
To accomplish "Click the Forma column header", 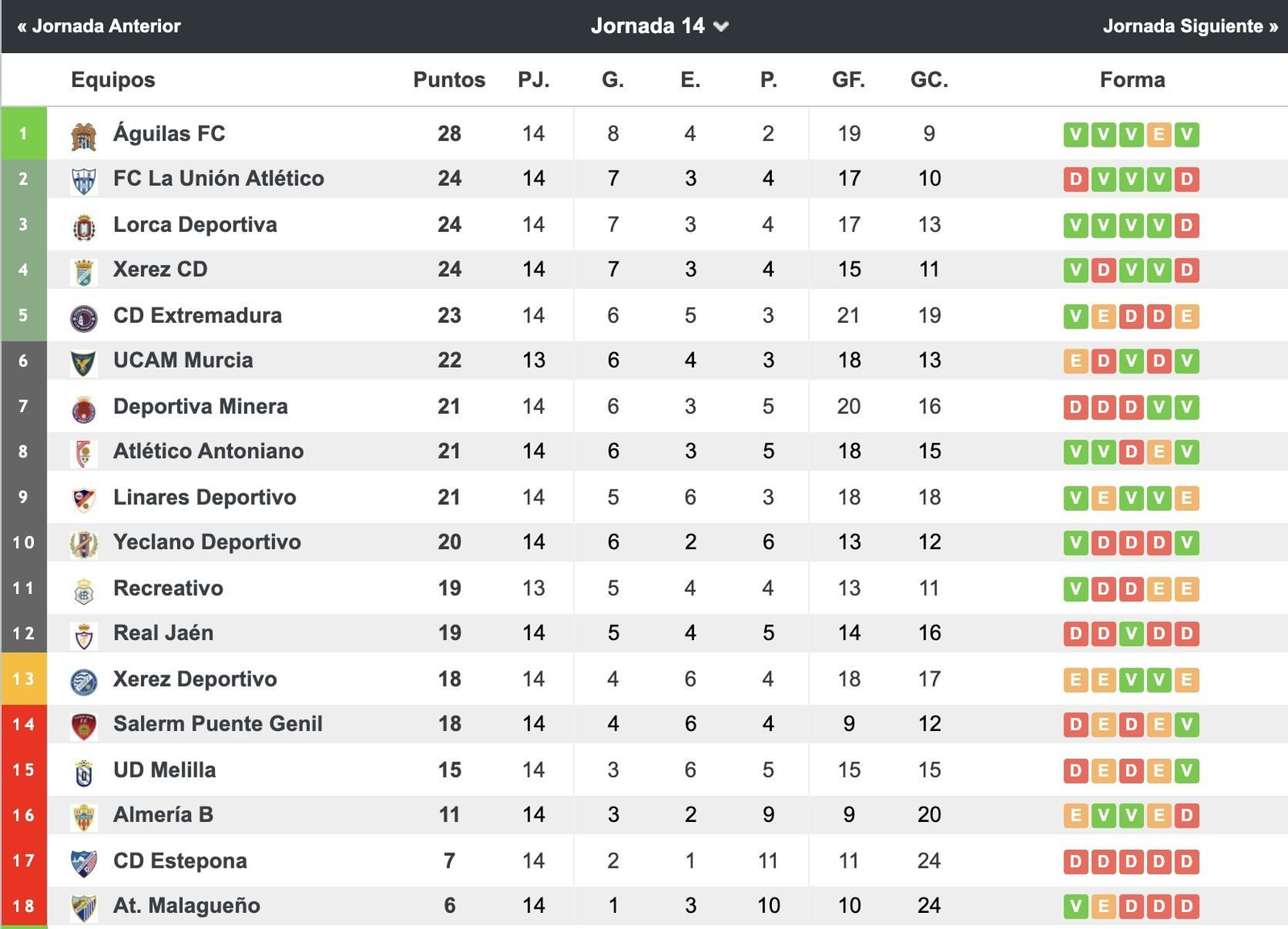I will (x=1132, y=80).
